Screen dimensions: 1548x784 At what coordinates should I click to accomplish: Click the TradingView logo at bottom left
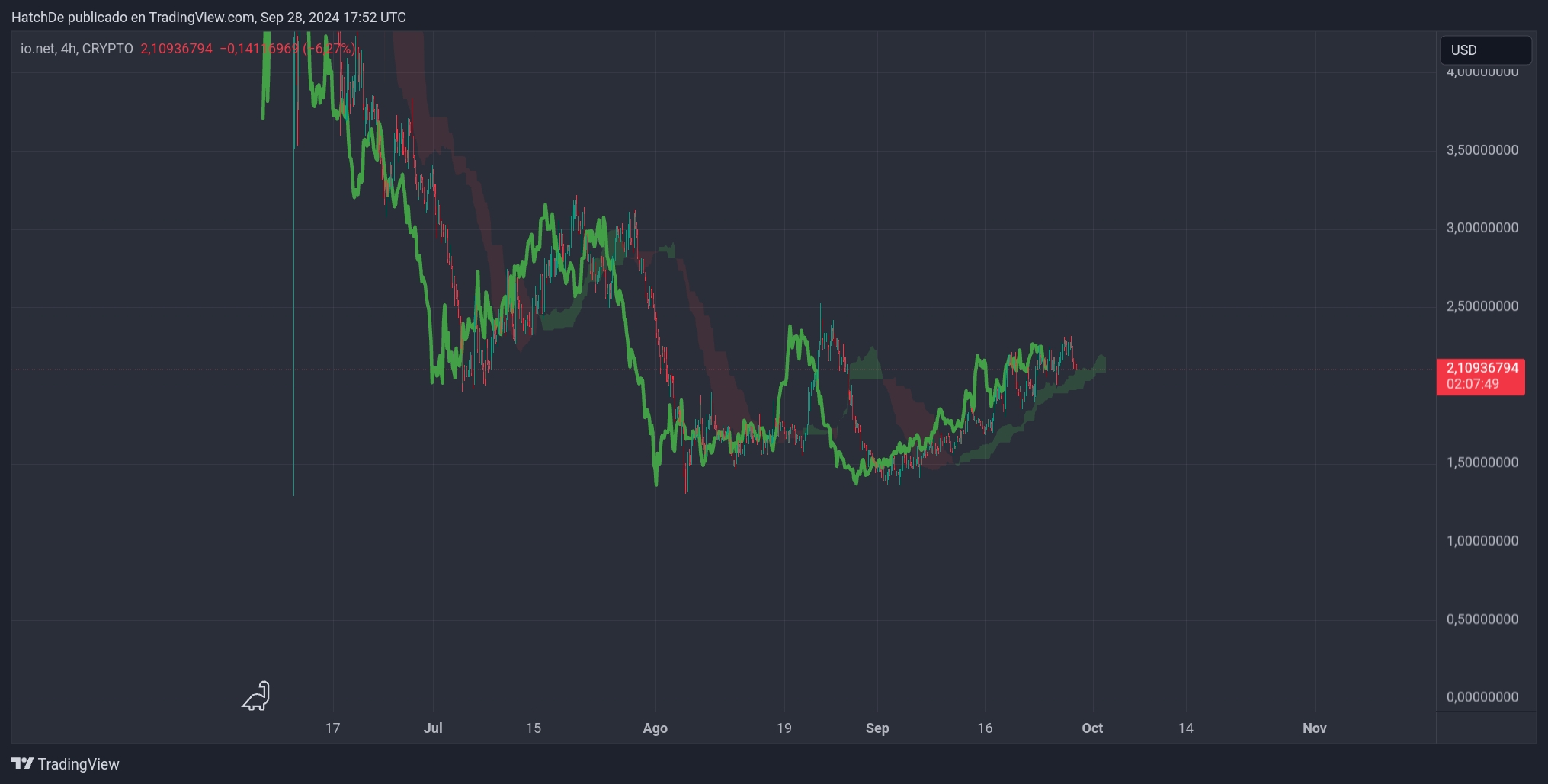tap(66, 764)
